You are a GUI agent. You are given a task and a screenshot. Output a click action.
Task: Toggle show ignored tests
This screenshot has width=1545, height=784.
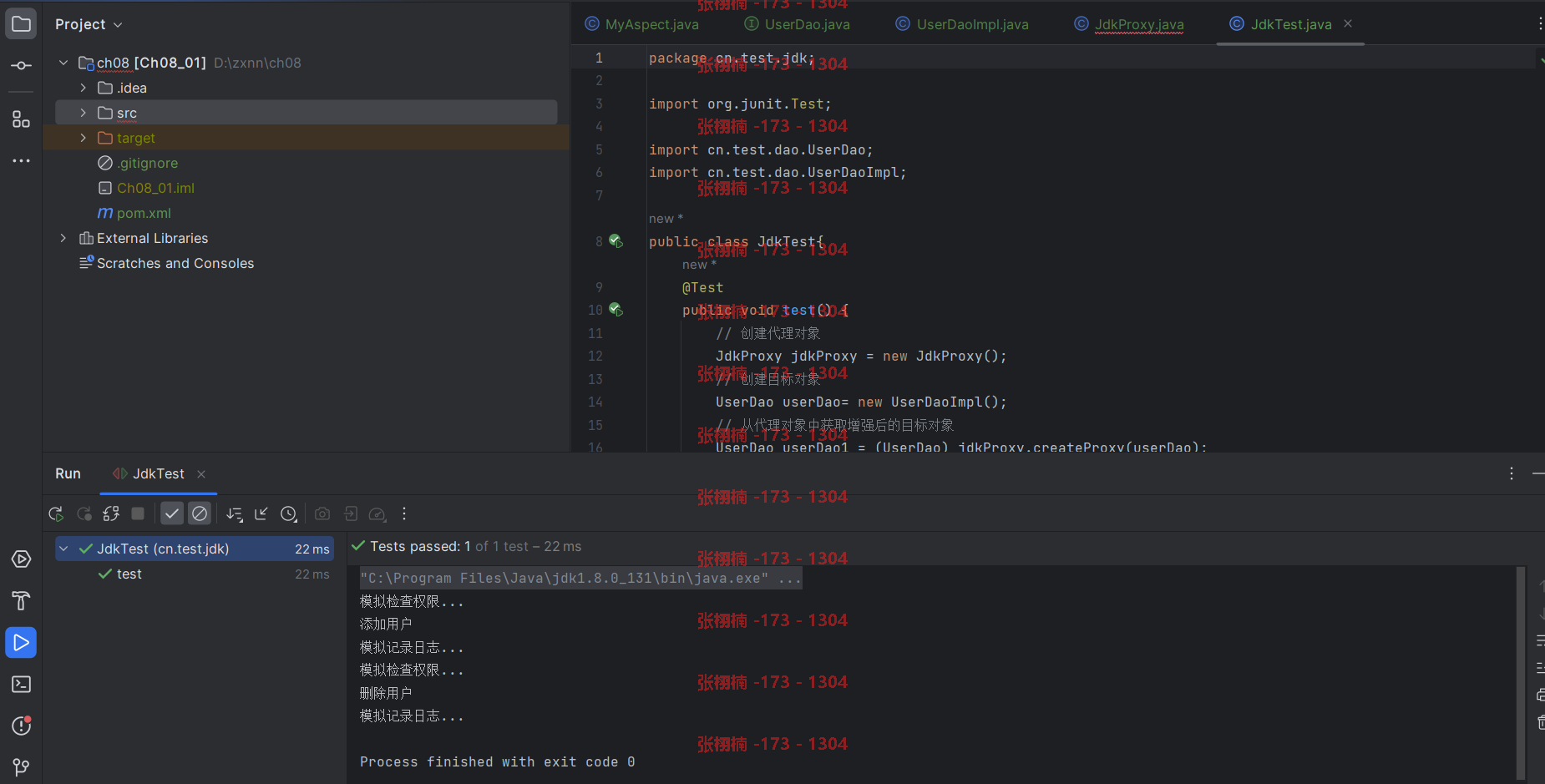pyautogui.click(x=200, y=513)
